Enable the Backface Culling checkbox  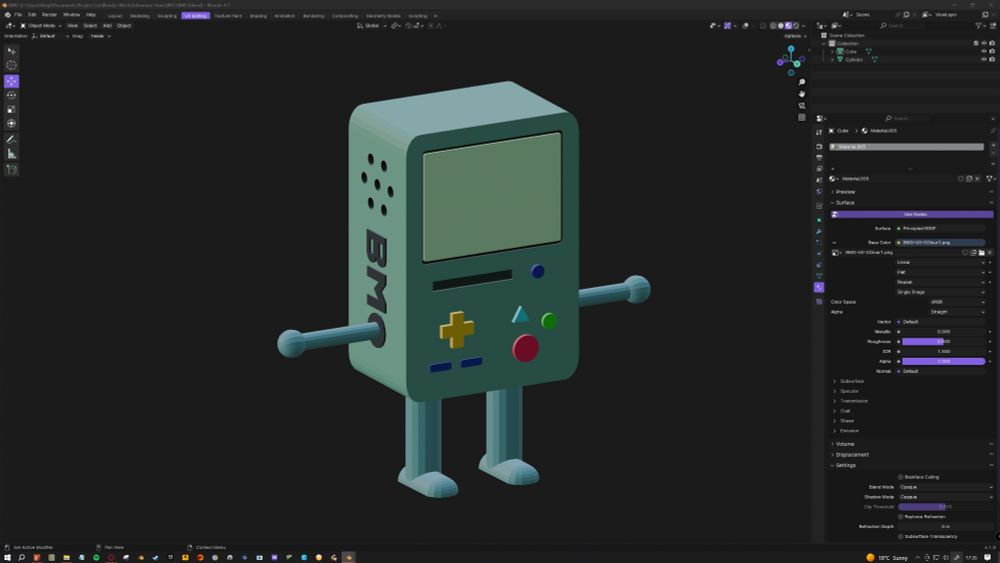[x=900, y=477]
